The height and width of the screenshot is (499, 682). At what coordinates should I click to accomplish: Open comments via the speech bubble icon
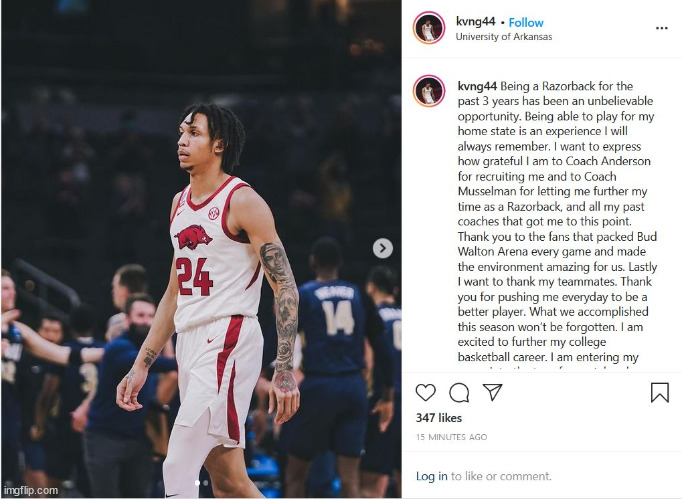click(459, 392)
